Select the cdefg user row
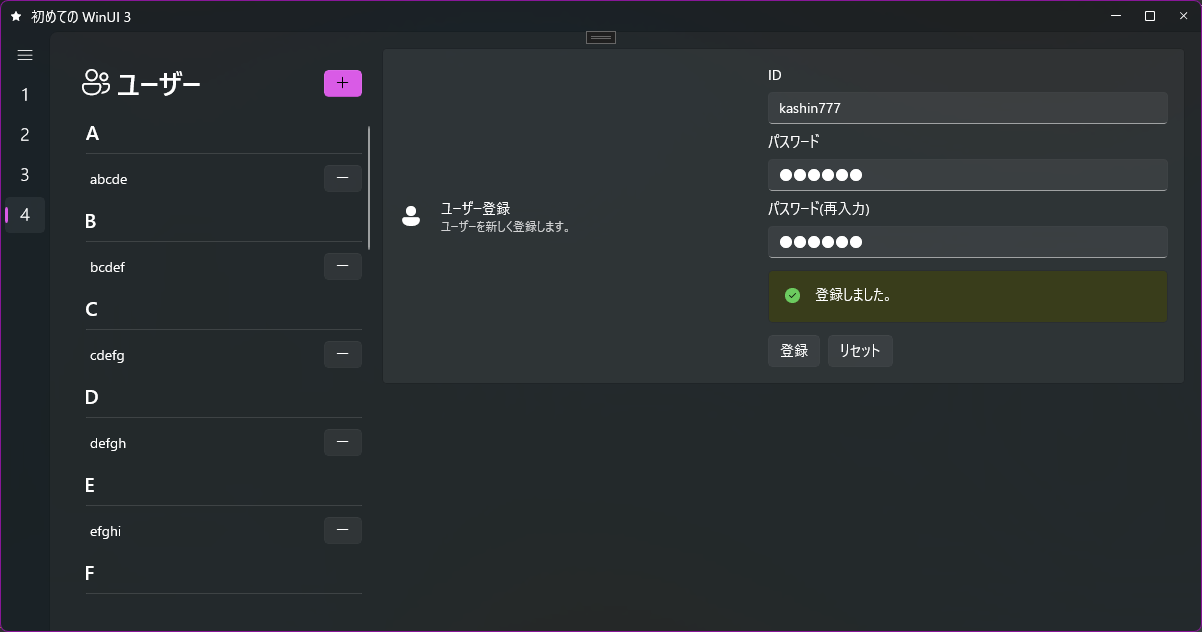Viewport: 1202px width, 632px height. click(x=224, y=355)
